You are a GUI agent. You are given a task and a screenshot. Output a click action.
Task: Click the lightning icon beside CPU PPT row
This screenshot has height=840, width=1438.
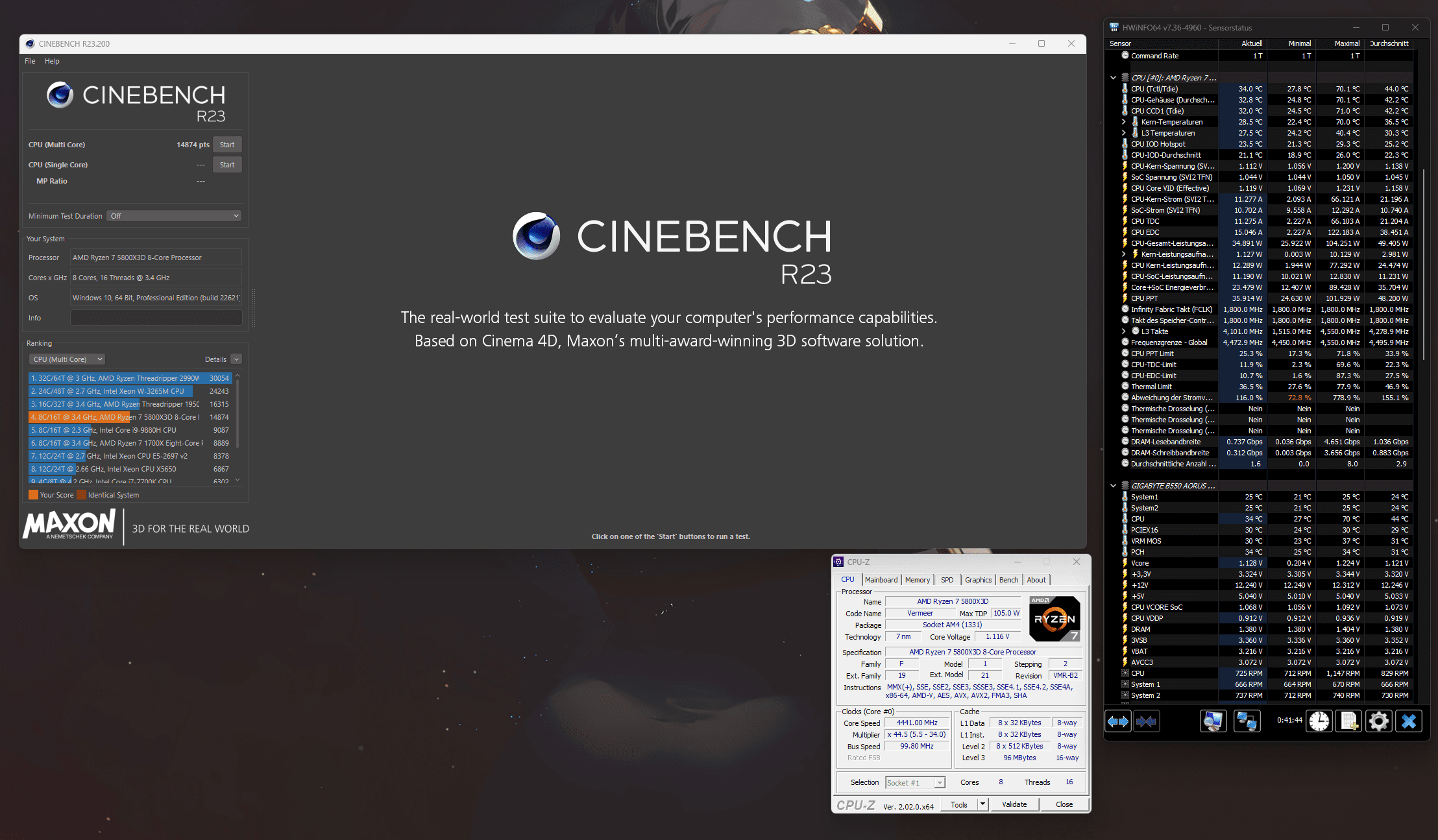pyautogui.click(x=1125, y=298)
